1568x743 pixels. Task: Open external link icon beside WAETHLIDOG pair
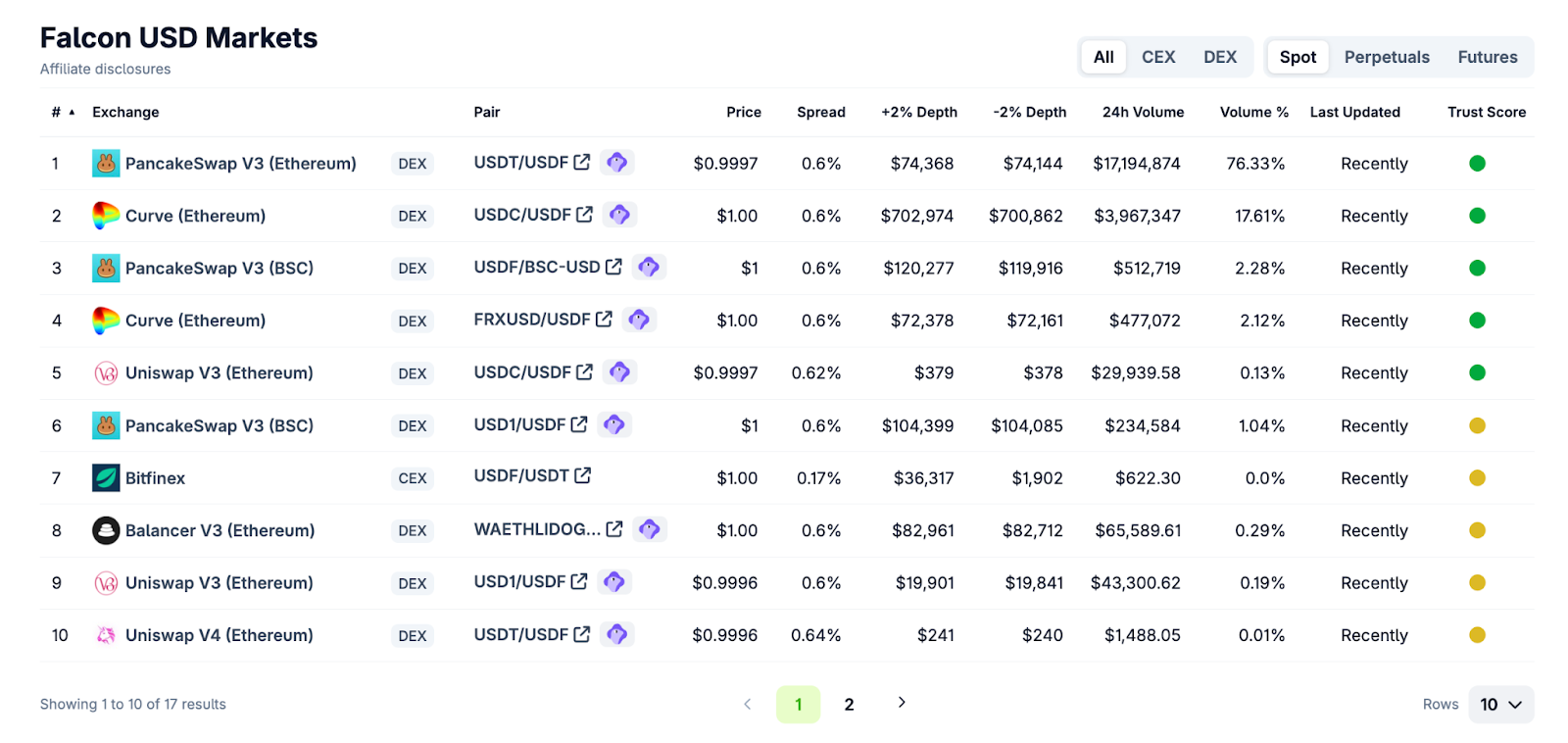615,529
